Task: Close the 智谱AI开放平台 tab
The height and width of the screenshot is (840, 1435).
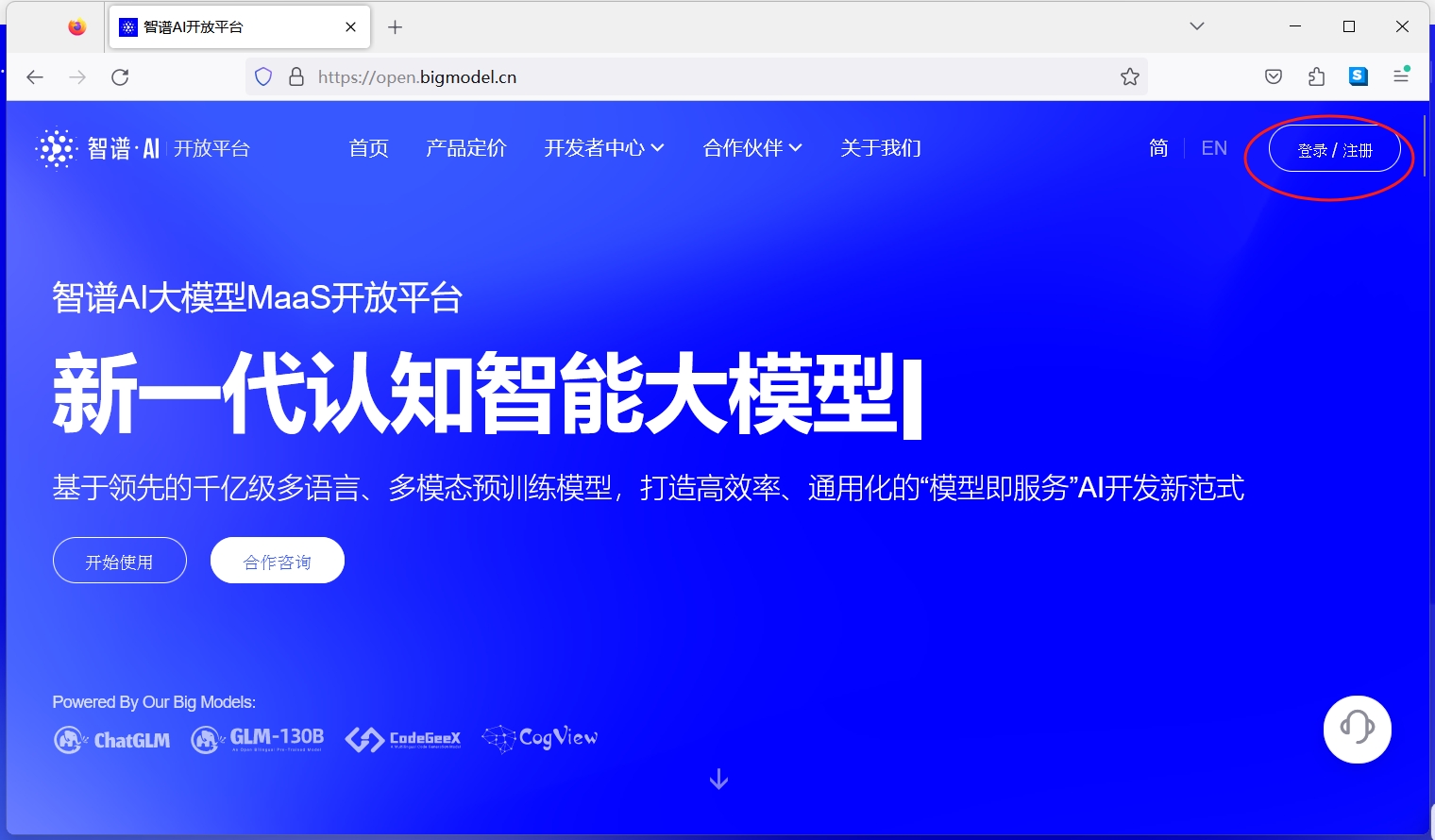Action: (350, 27)
